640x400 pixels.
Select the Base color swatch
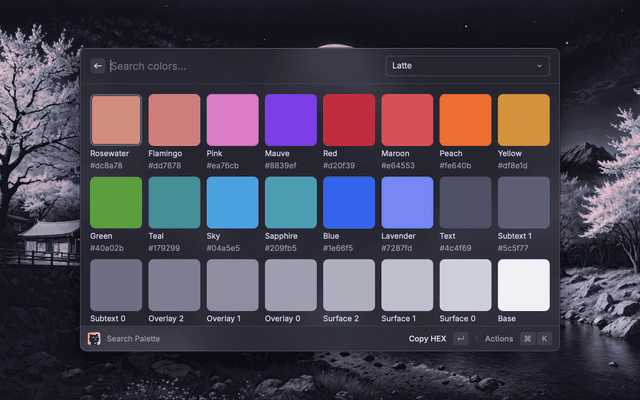[524, 285]
